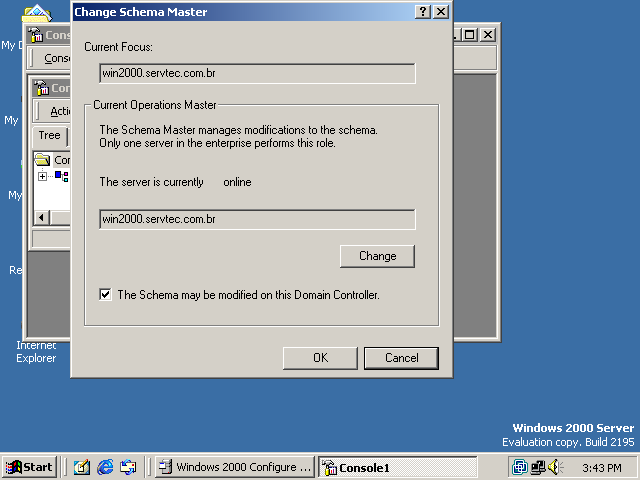Expand the tree node in Console window
Screen dimensions: 640x480
(x=42, y=176)
